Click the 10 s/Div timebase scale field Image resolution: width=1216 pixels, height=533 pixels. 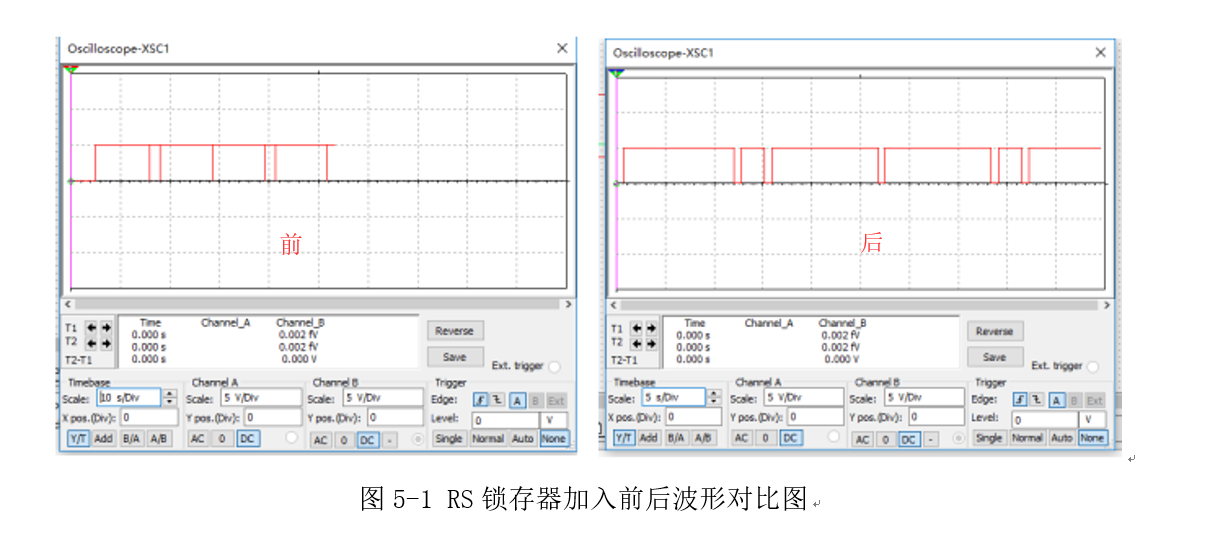[128, 398]
